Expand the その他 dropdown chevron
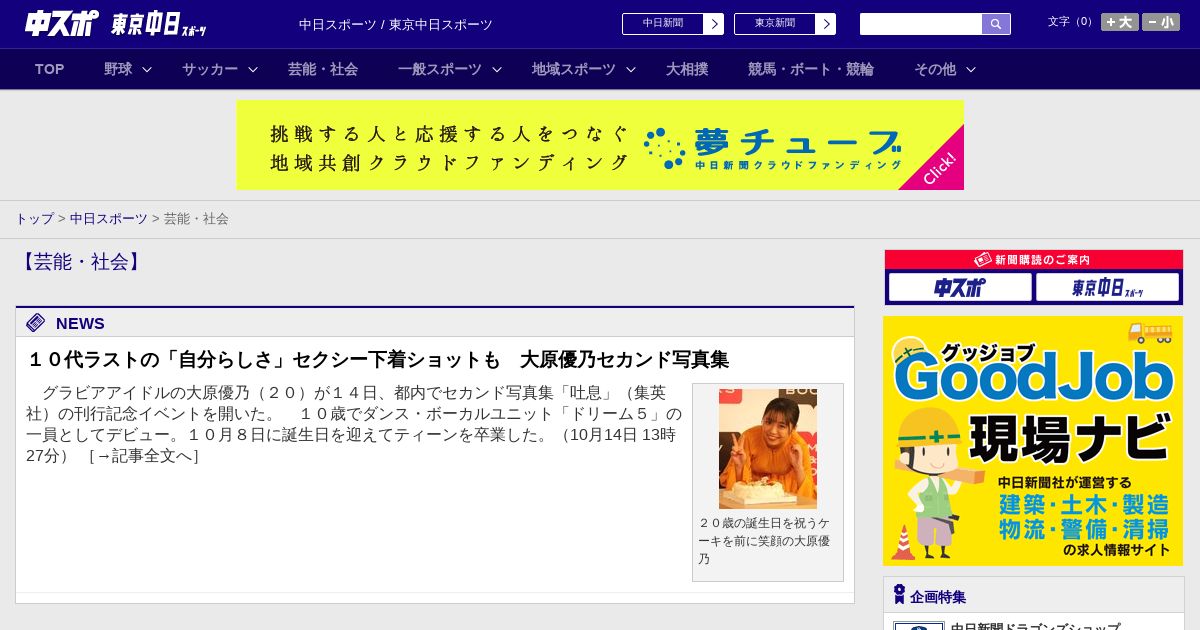 click(970, 69)
